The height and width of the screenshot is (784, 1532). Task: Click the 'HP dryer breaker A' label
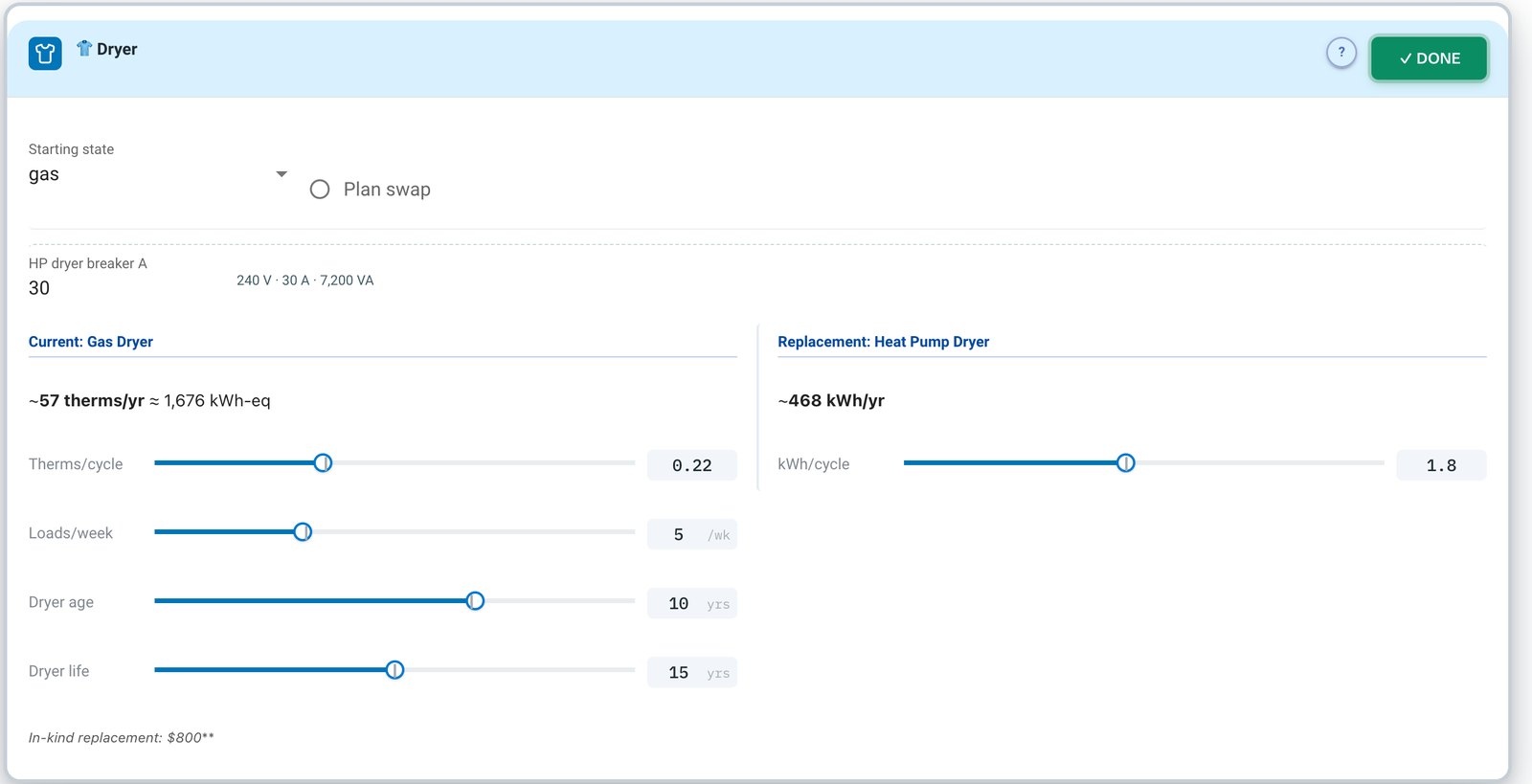click(88, 263)
